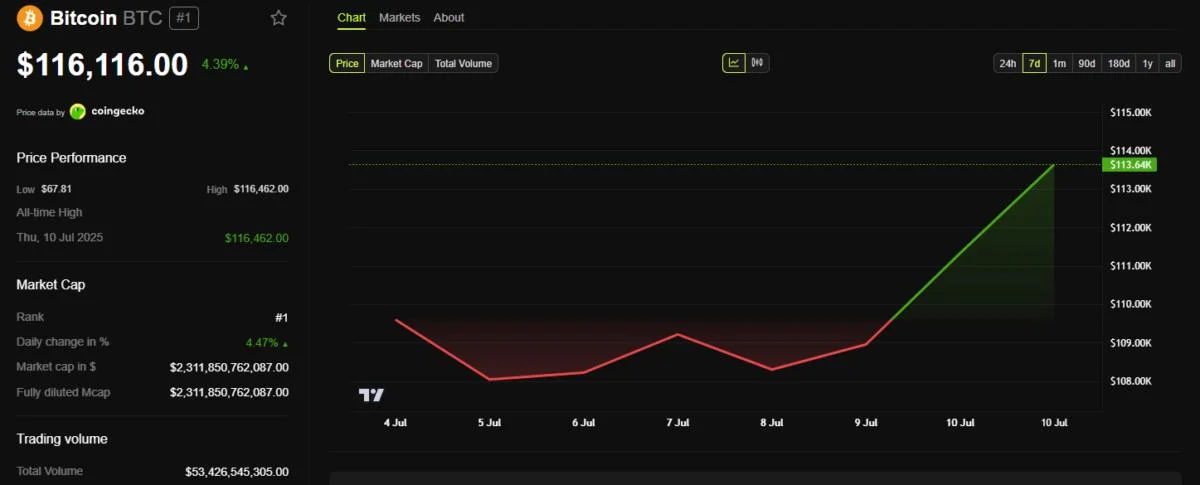The width and height of the screenshot is (1200, 485).
Task: Set chart range to 90d
Action: click(x=1087, y=63)
